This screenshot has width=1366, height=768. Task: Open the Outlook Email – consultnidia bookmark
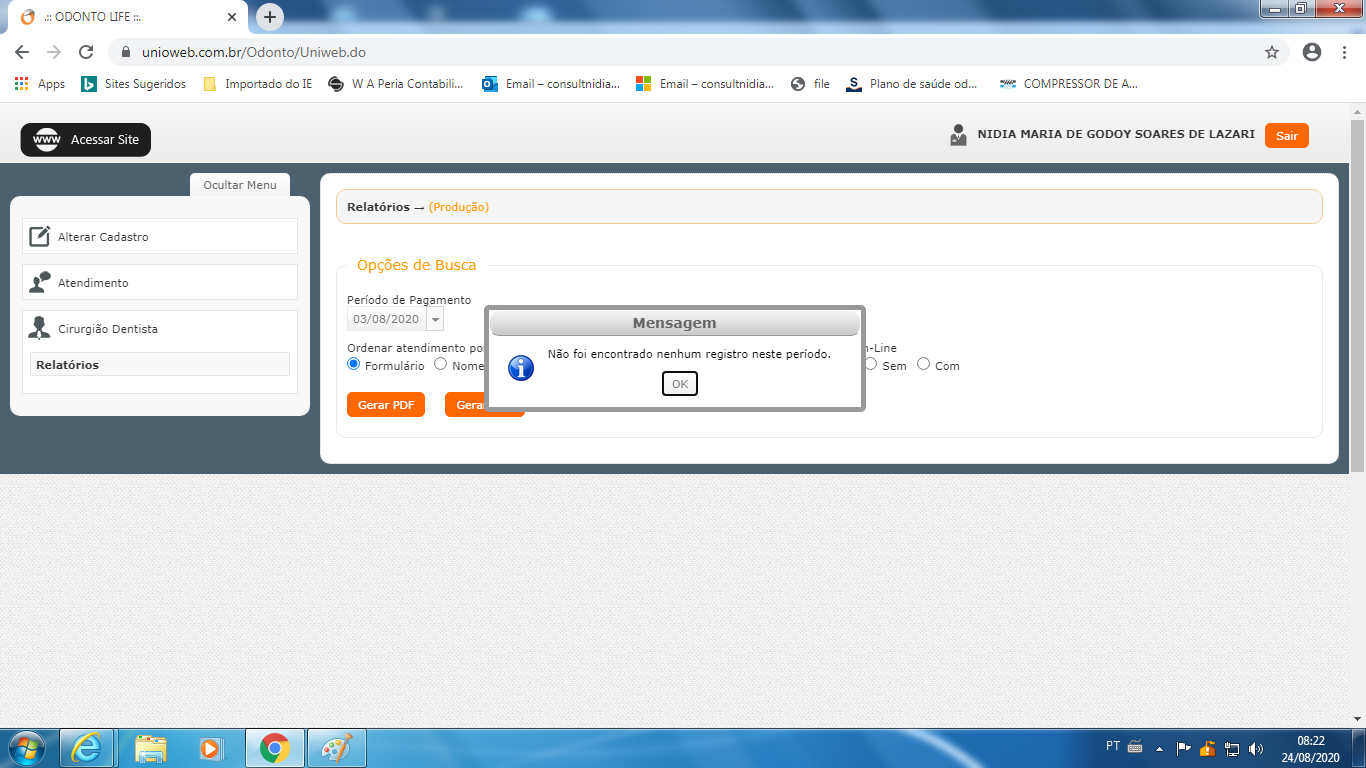551,84
